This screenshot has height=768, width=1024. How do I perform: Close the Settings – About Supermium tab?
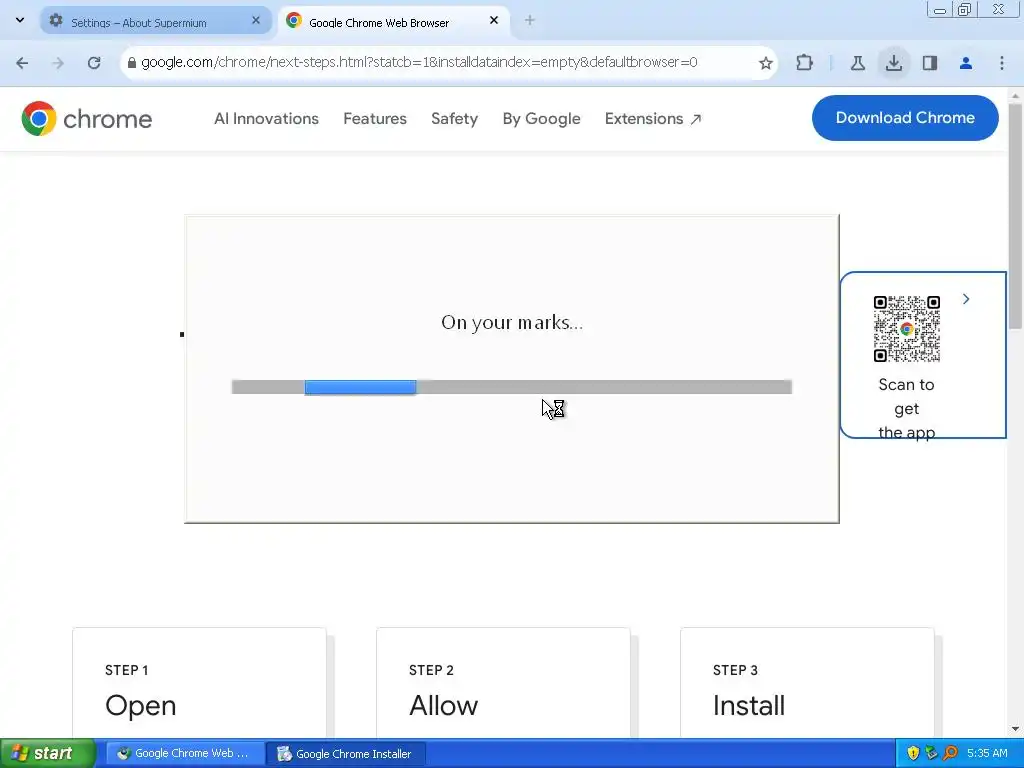(256, 21)
